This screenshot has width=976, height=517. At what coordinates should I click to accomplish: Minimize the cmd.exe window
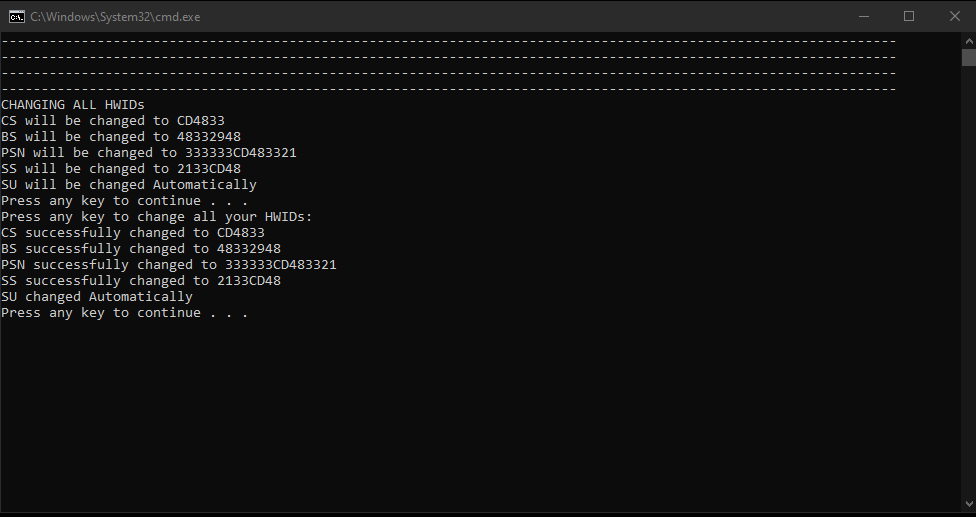pyautogui.click(x=863, y=16)
